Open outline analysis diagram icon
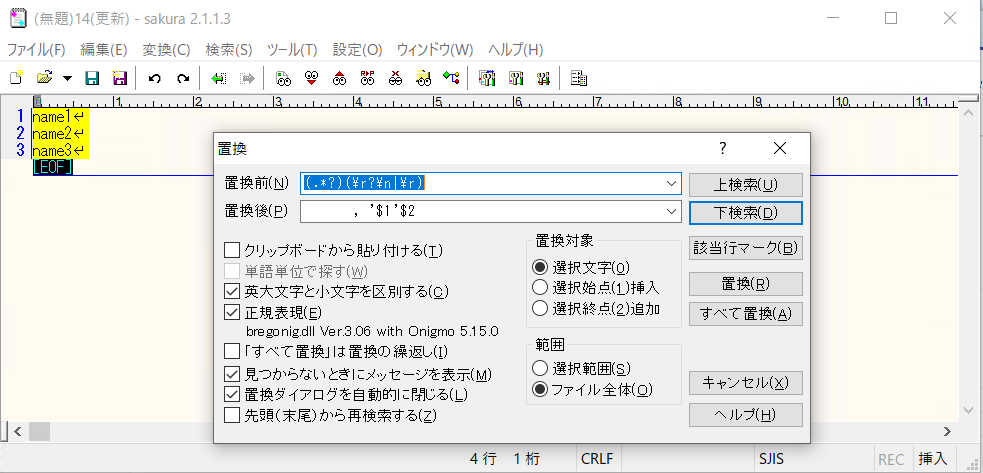 [451, 78]
